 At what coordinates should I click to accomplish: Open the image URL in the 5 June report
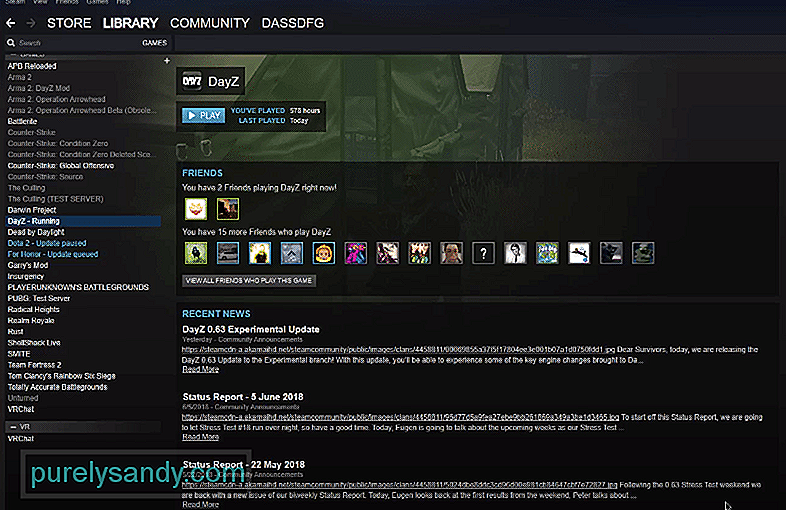pos(401,417)
